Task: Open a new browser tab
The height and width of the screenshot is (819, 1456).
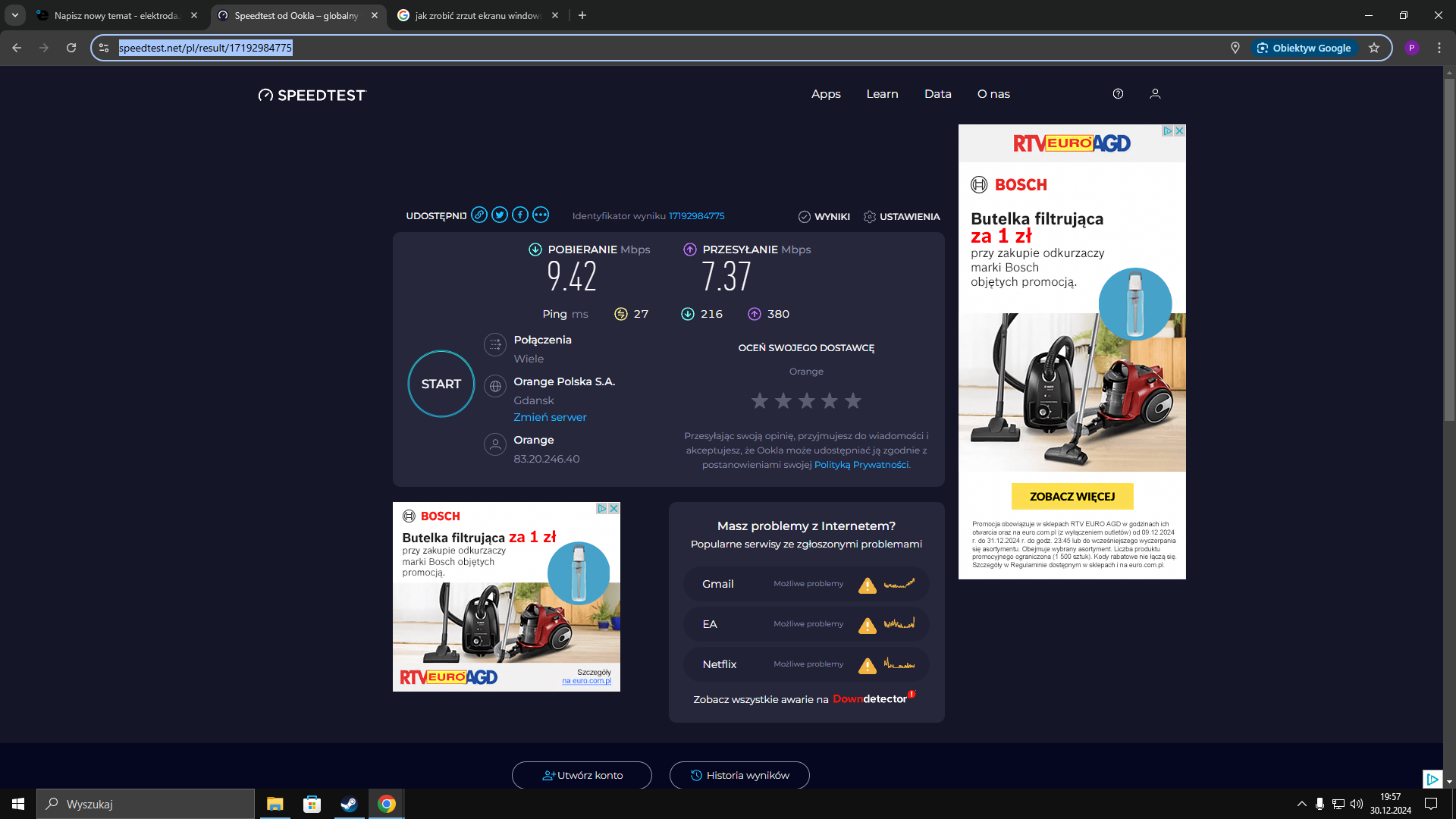Action: [x=582, y=15]
